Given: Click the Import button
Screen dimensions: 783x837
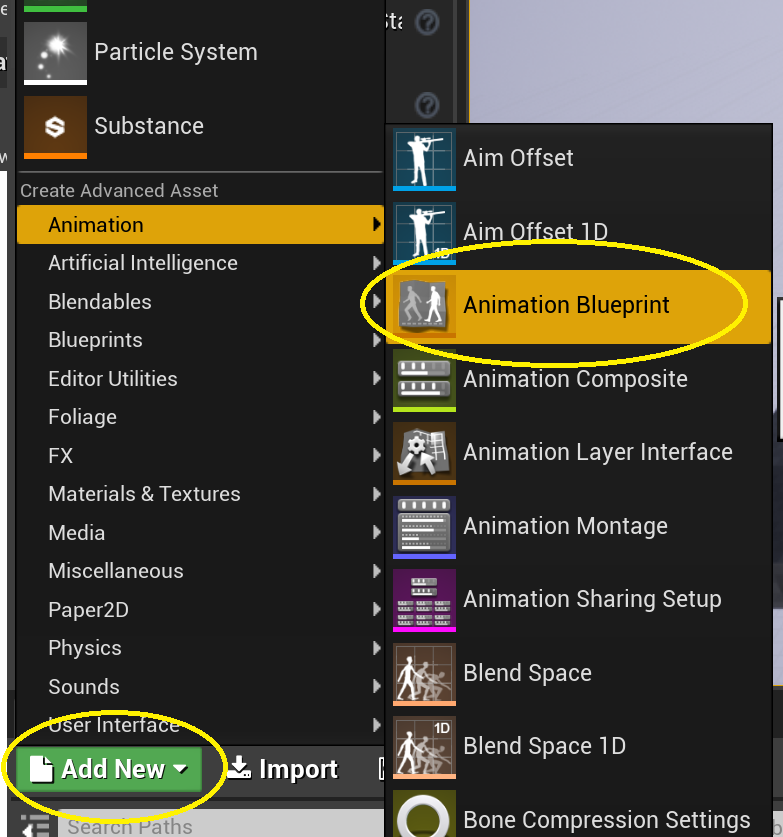Looking at the screenshot, I should [283, 769].
